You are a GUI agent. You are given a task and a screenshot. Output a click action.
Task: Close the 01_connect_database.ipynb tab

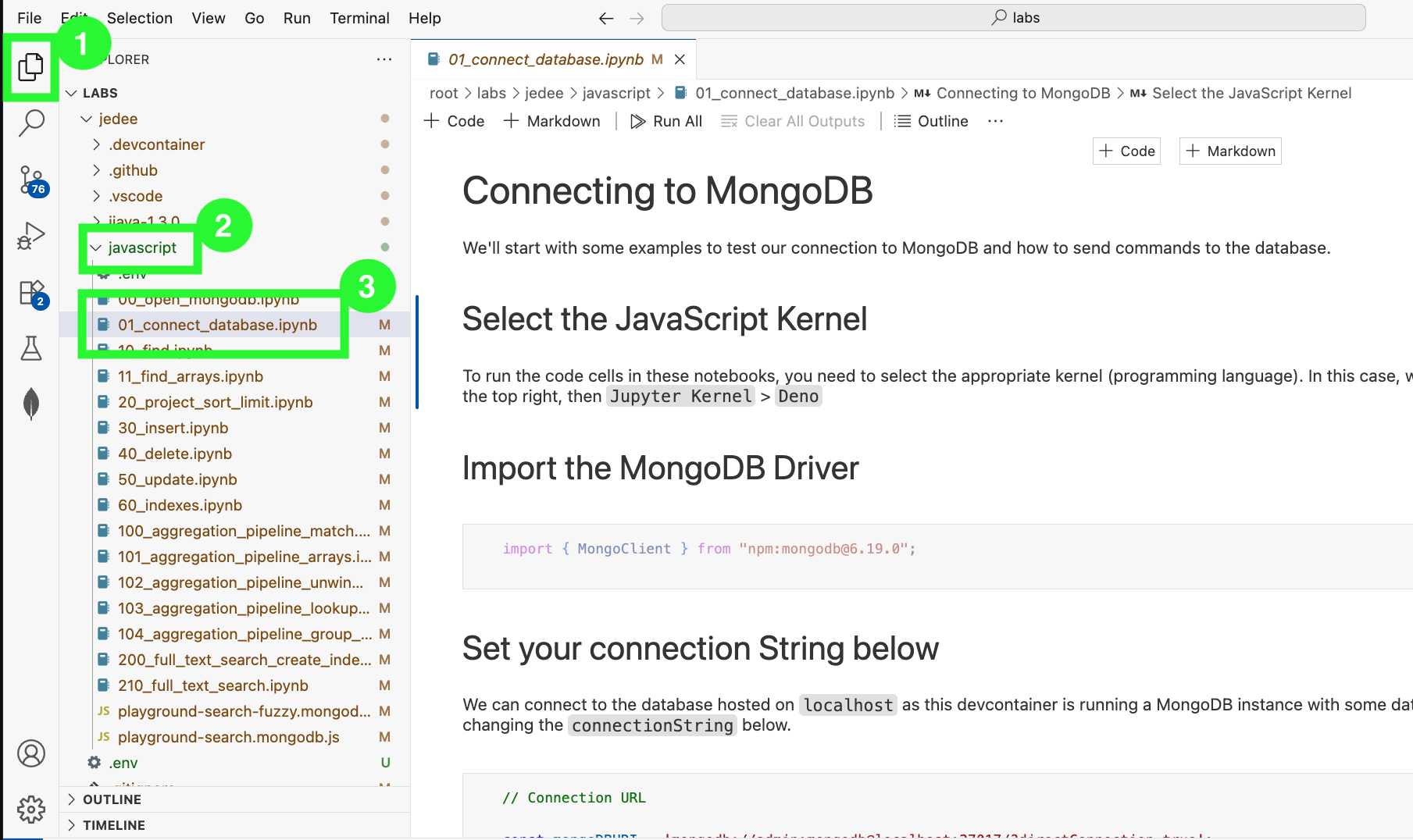tap(680, 59)
